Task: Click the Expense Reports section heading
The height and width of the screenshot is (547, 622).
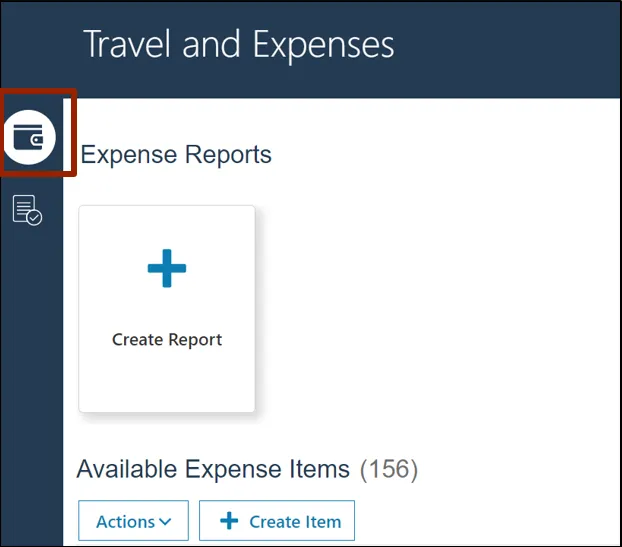Action: [176, 155]
